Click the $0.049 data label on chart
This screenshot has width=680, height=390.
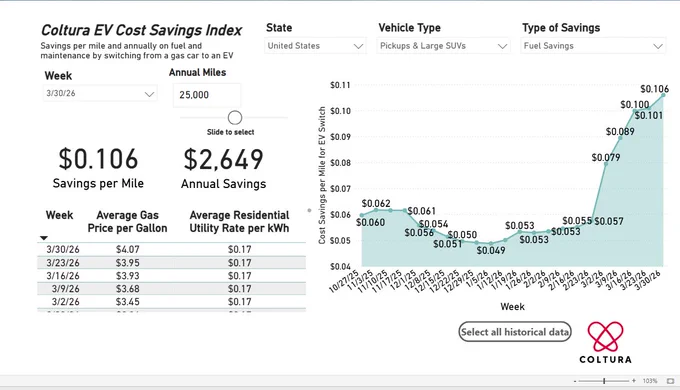tap(490, 251)
